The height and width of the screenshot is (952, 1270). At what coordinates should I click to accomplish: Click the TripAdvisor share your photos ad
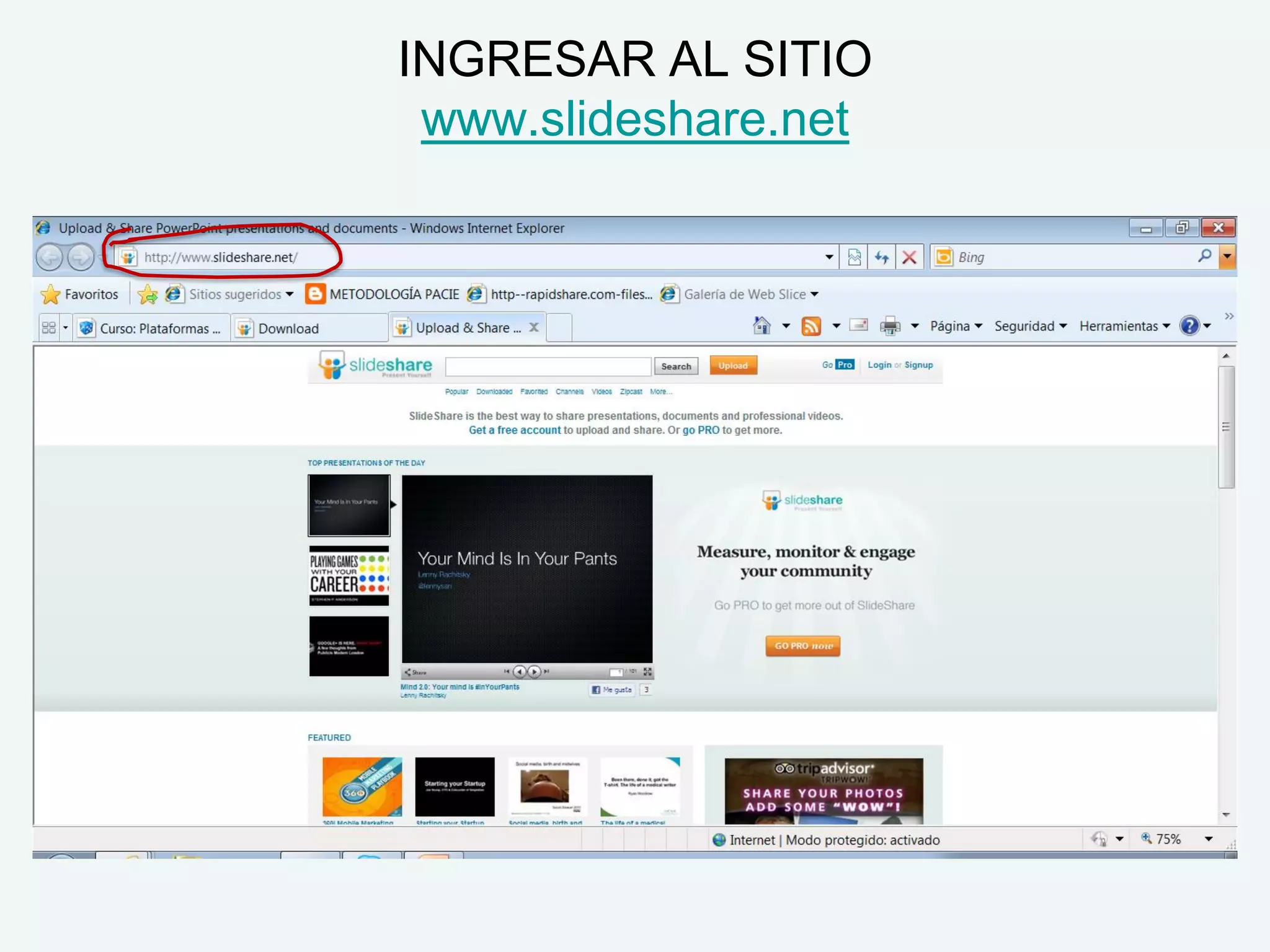(x=824, y=790)
